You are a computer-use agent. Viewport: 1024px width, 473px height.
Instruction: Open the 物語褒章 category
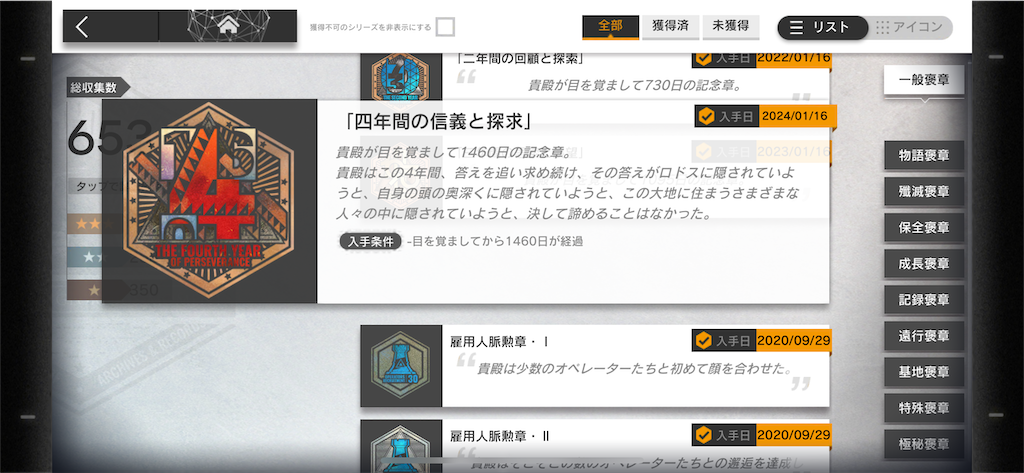click(x=924, y=156)
